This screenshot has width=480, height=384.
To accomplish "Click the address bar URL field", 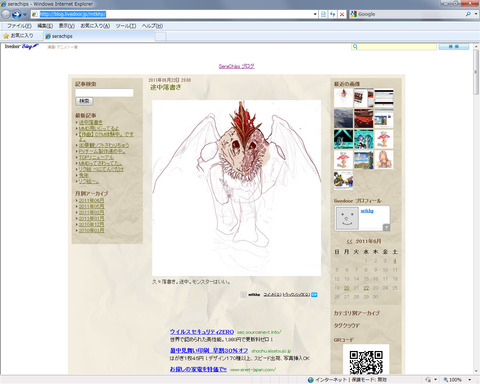I will pos(172,14).
